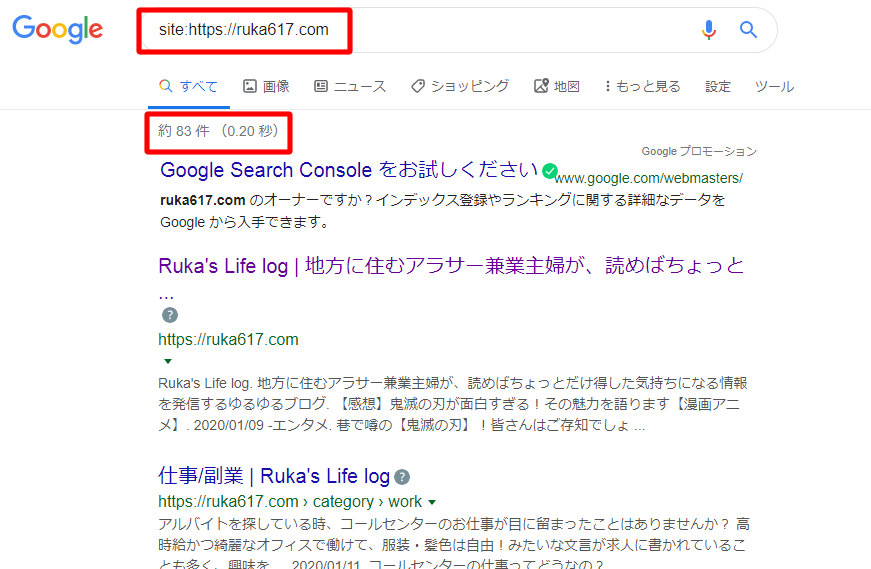This screenshot has width=871, height=569.
Task: Open Google Search Console をお試しください link
Action: pos(349,169)
